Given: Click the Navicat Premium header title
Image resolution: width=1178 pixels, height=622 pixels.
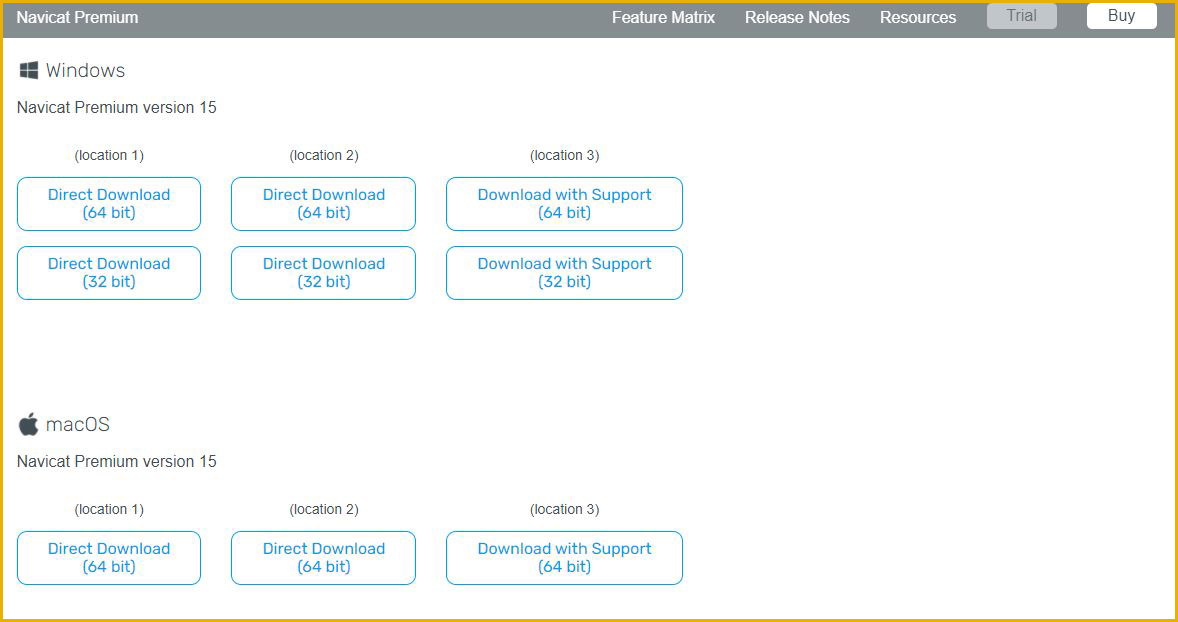Looking at the screenshot, I should click(x=77, y=17).
